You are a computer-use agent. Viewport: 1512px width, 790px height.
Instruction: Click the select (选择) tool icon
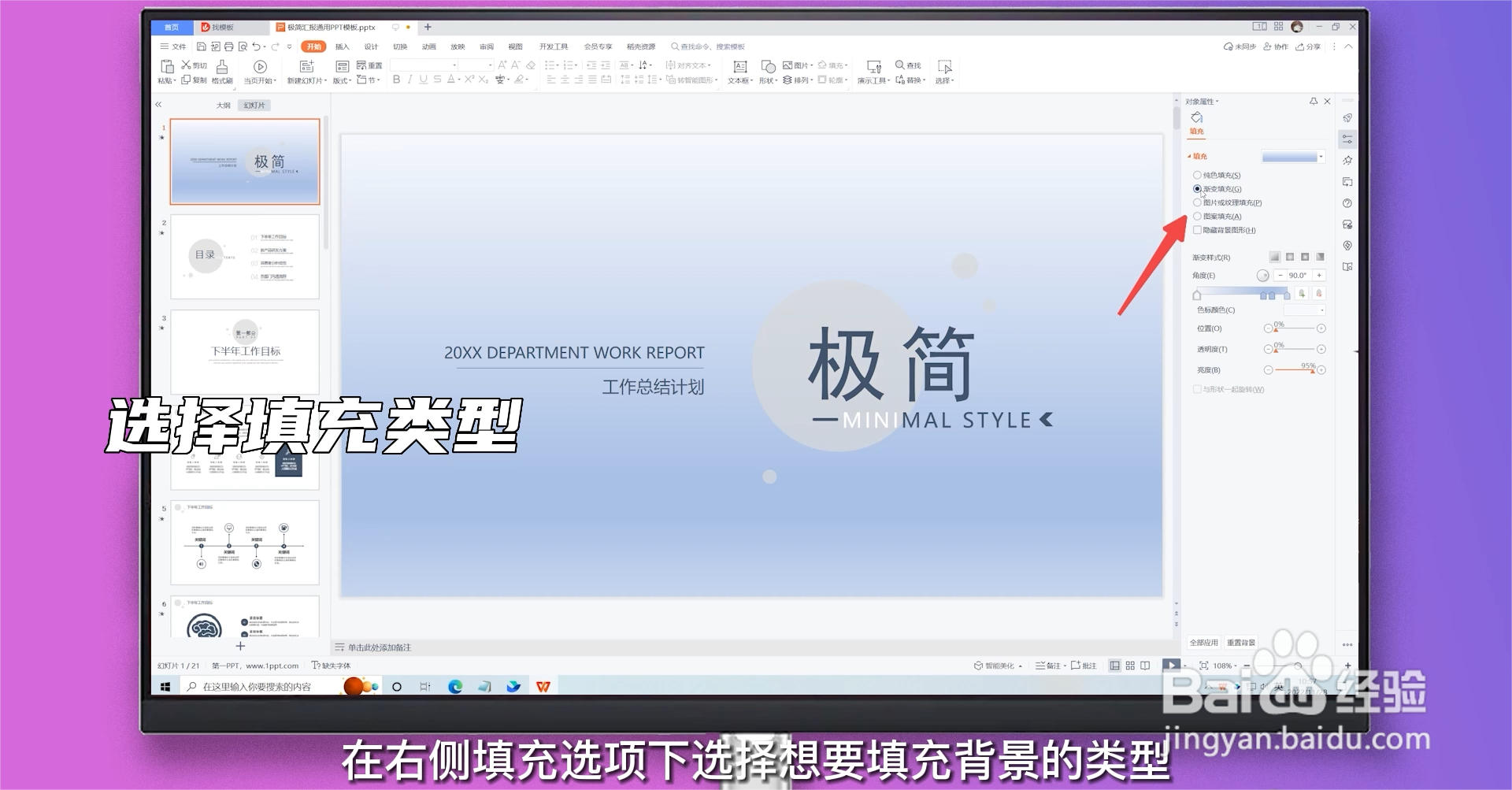(945, 67)
